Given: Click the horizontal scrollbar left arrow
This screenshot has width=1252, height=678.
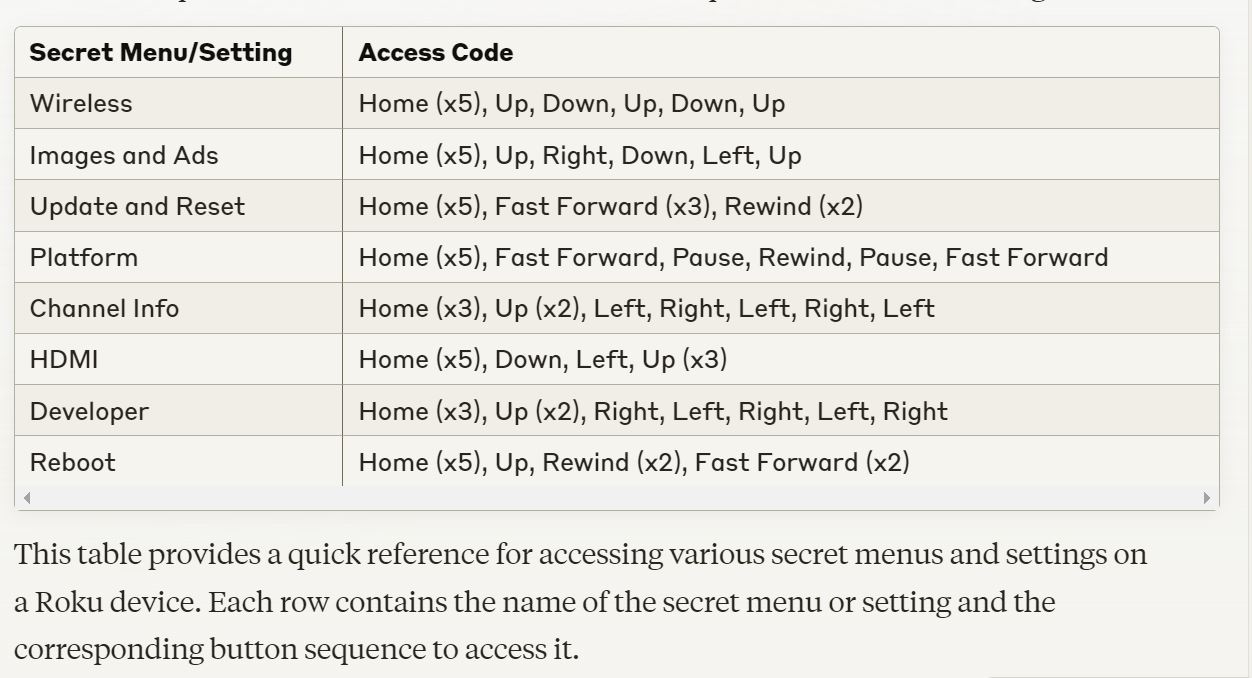Looking at the screenshot, I should tap(27, 498).
